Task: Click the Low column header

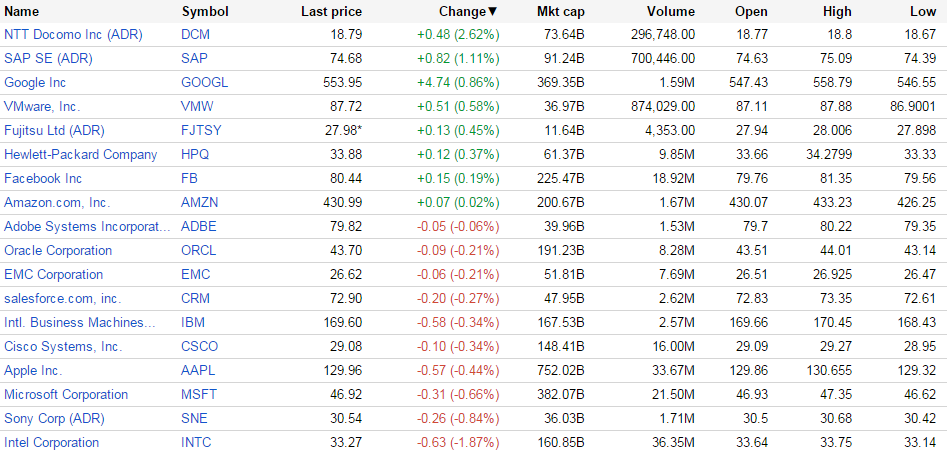Action: click(x=923, y=12)
